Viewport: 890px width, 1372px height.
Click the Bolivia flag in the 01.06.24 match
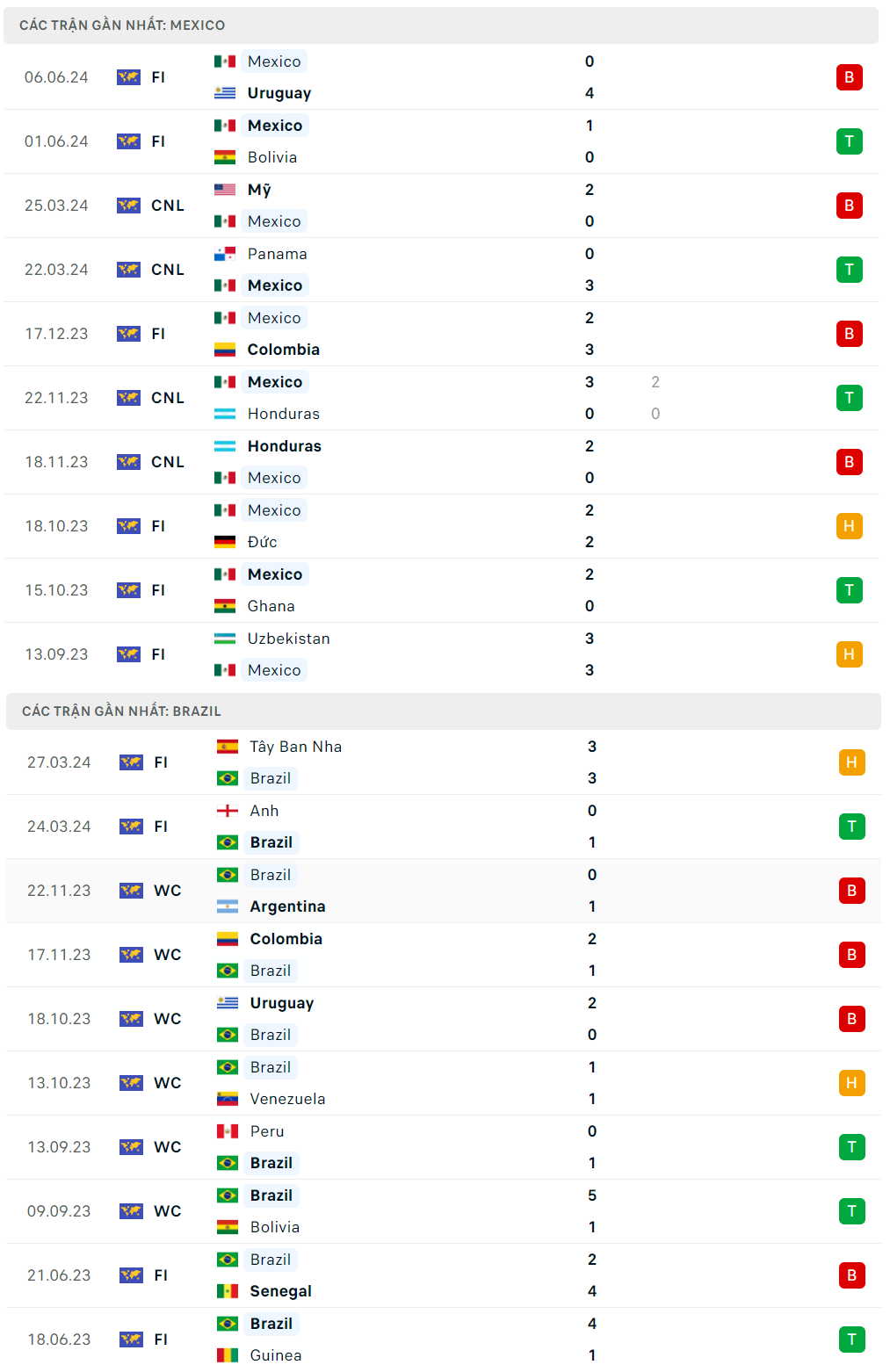tap(225, 157)
